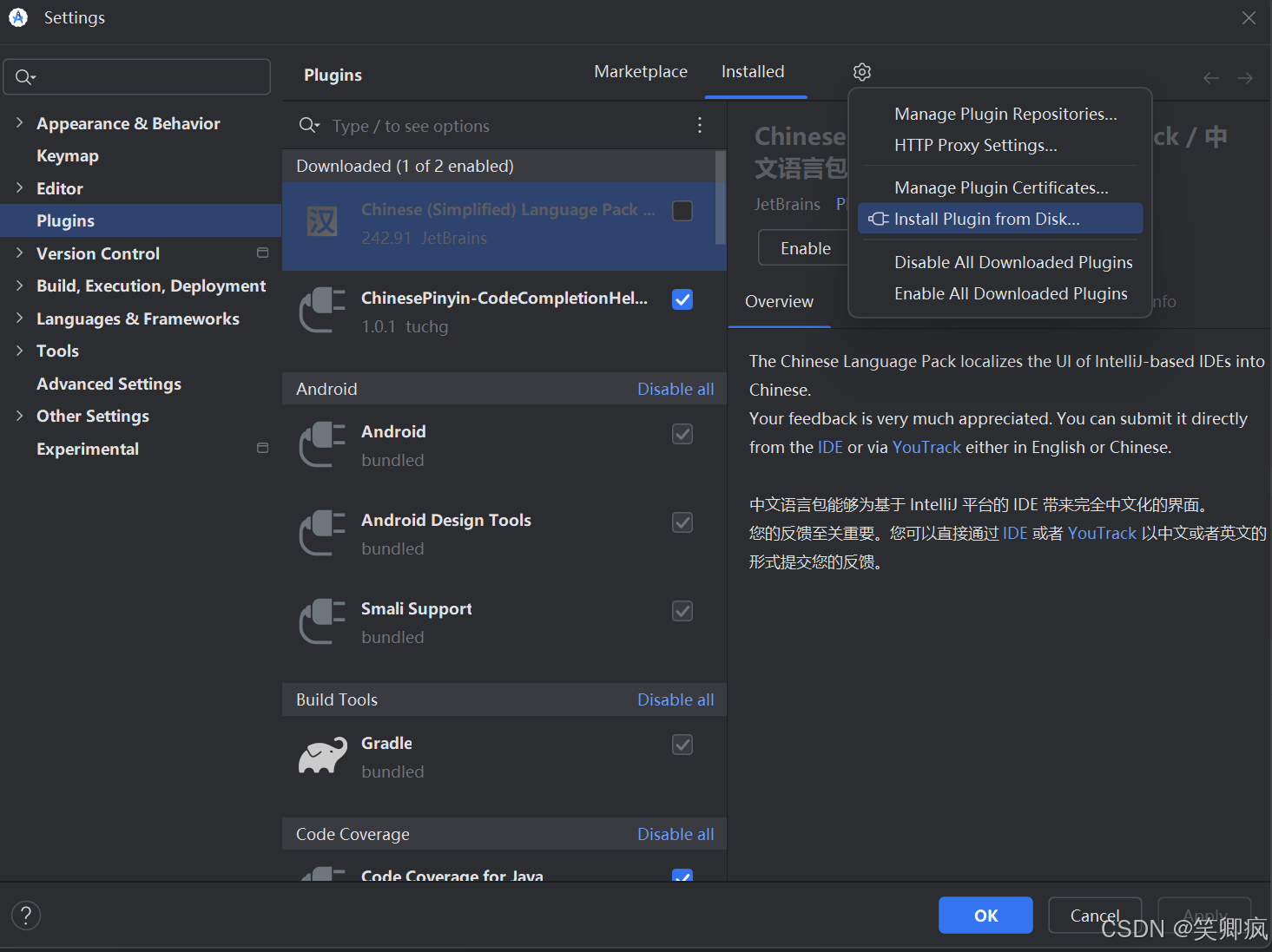Click ChinesePinyin plugin plug icon

322,311
